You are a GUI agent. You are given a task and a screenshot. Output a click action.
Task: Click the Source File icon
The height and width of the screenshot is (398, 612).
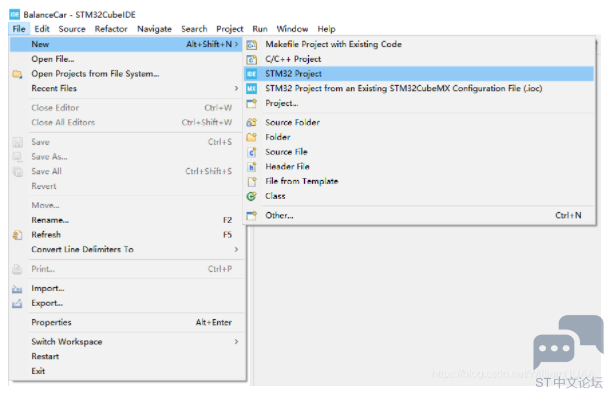252,152
